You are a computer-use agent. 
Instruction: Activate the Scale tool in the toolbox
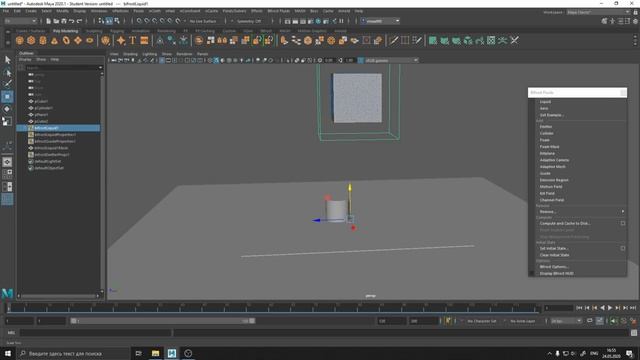coord(7,121)
